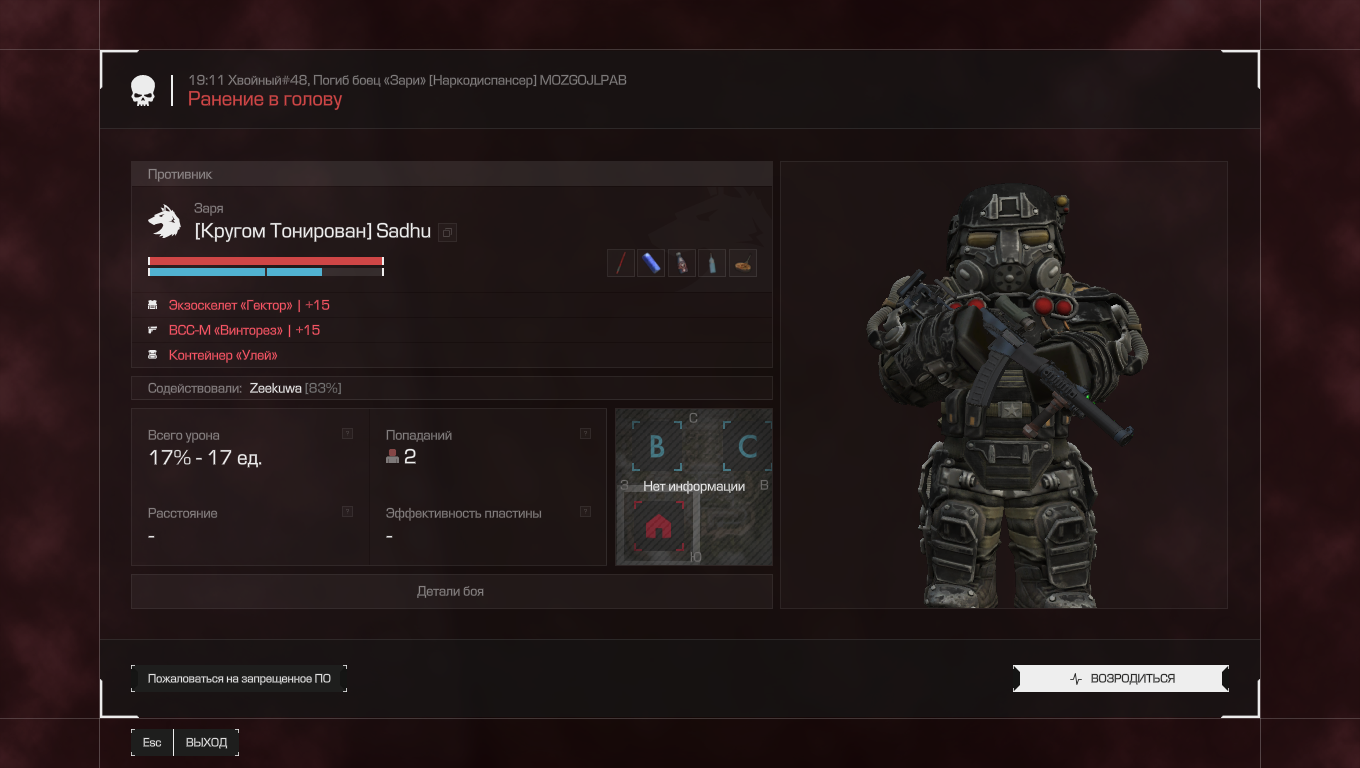Screen dimensions: 1360x768
Task: Click the Заря wolf faction emblem
Action: (x=164, y=221)
